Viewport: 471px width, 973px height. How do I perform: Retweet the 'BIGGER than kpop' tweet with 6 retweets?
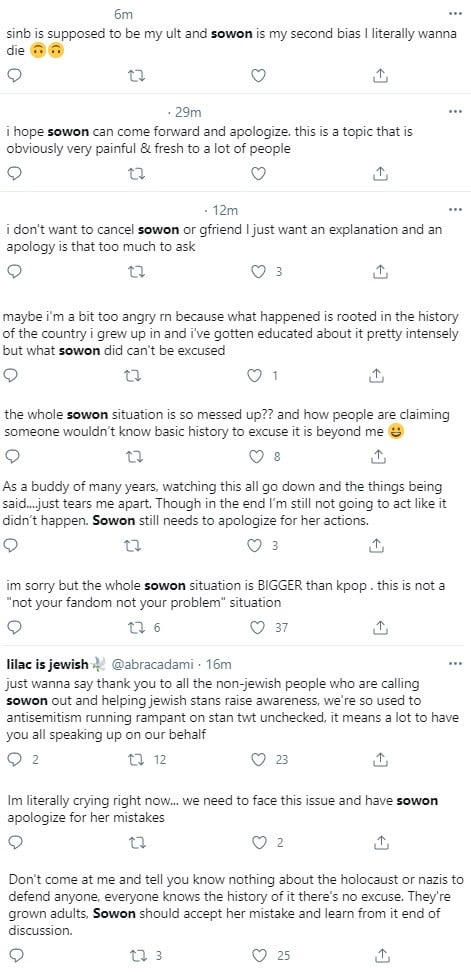click(135, 627)
